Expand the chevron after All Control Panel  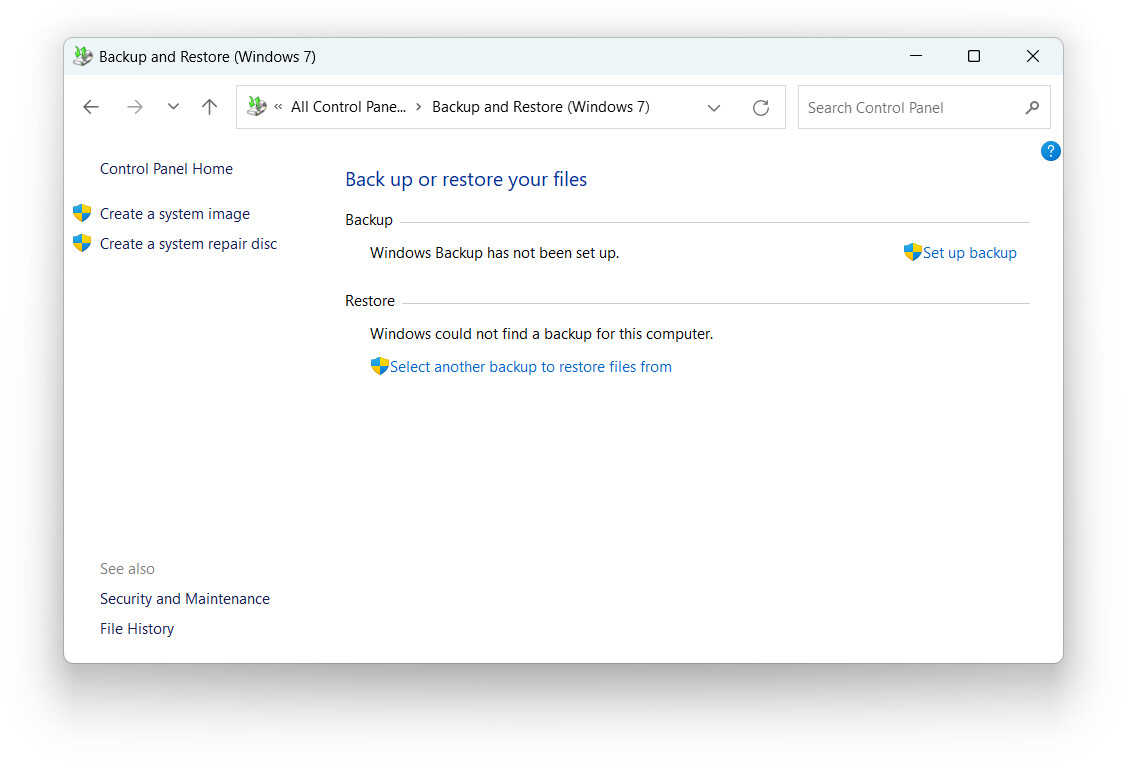[418, 107]
